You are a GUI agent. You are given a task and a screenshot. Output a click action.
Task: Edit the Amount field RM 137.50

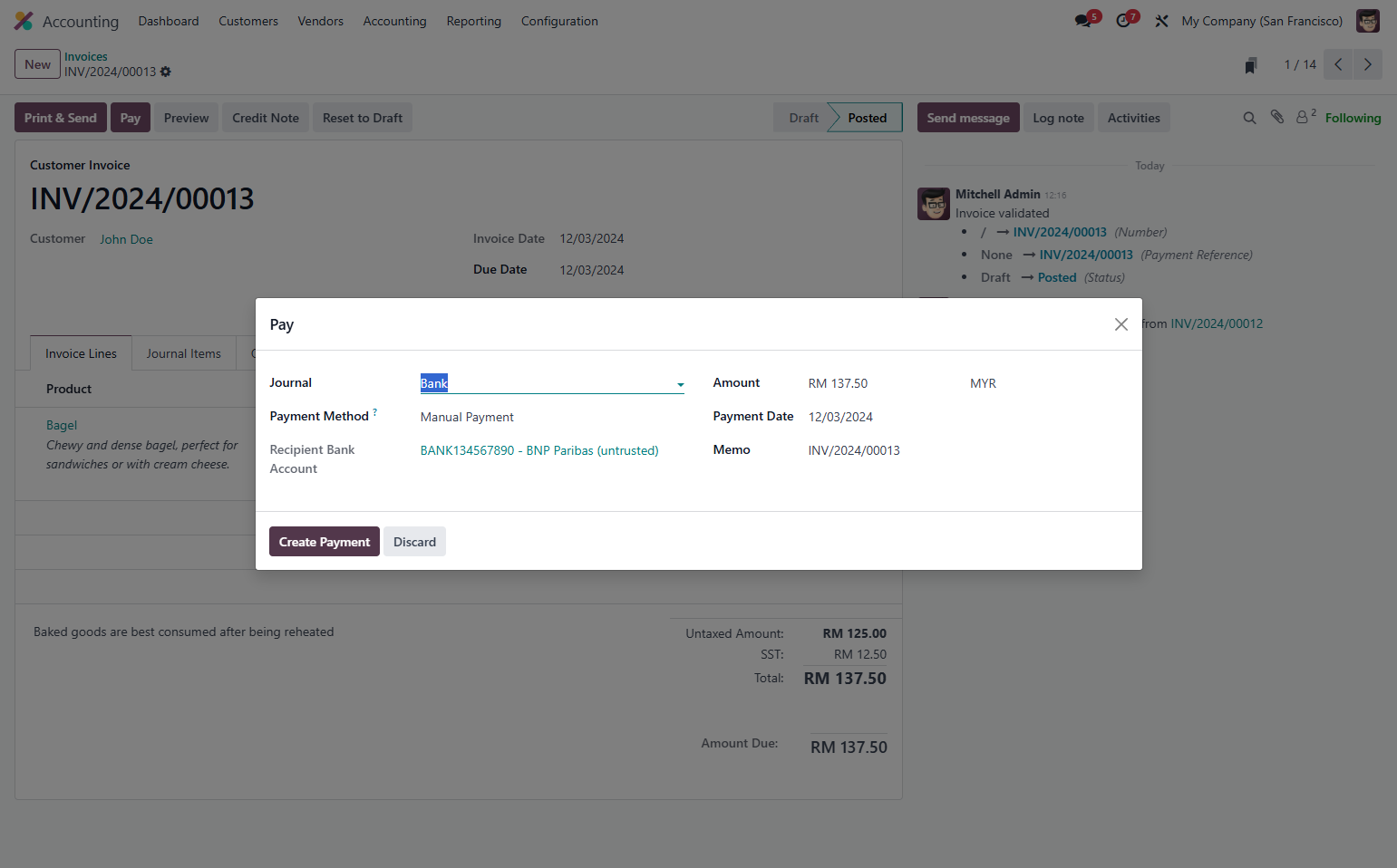click(838, 383)
